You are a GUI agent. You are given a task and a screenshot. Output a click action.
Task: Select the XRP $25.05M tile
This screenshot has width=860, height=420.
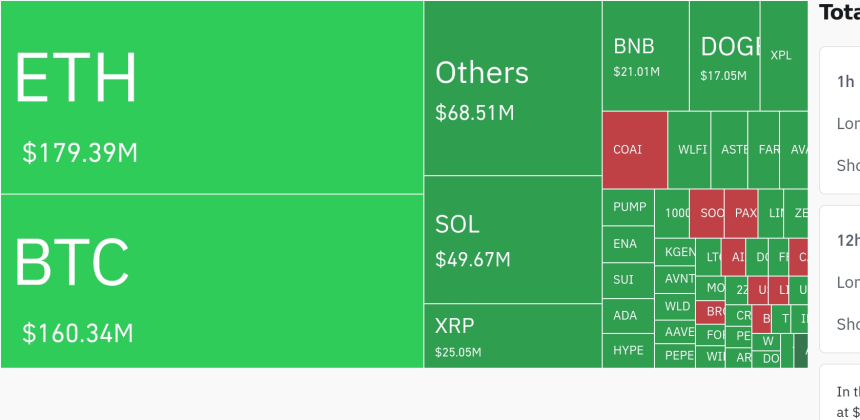[x=512, y=336]
